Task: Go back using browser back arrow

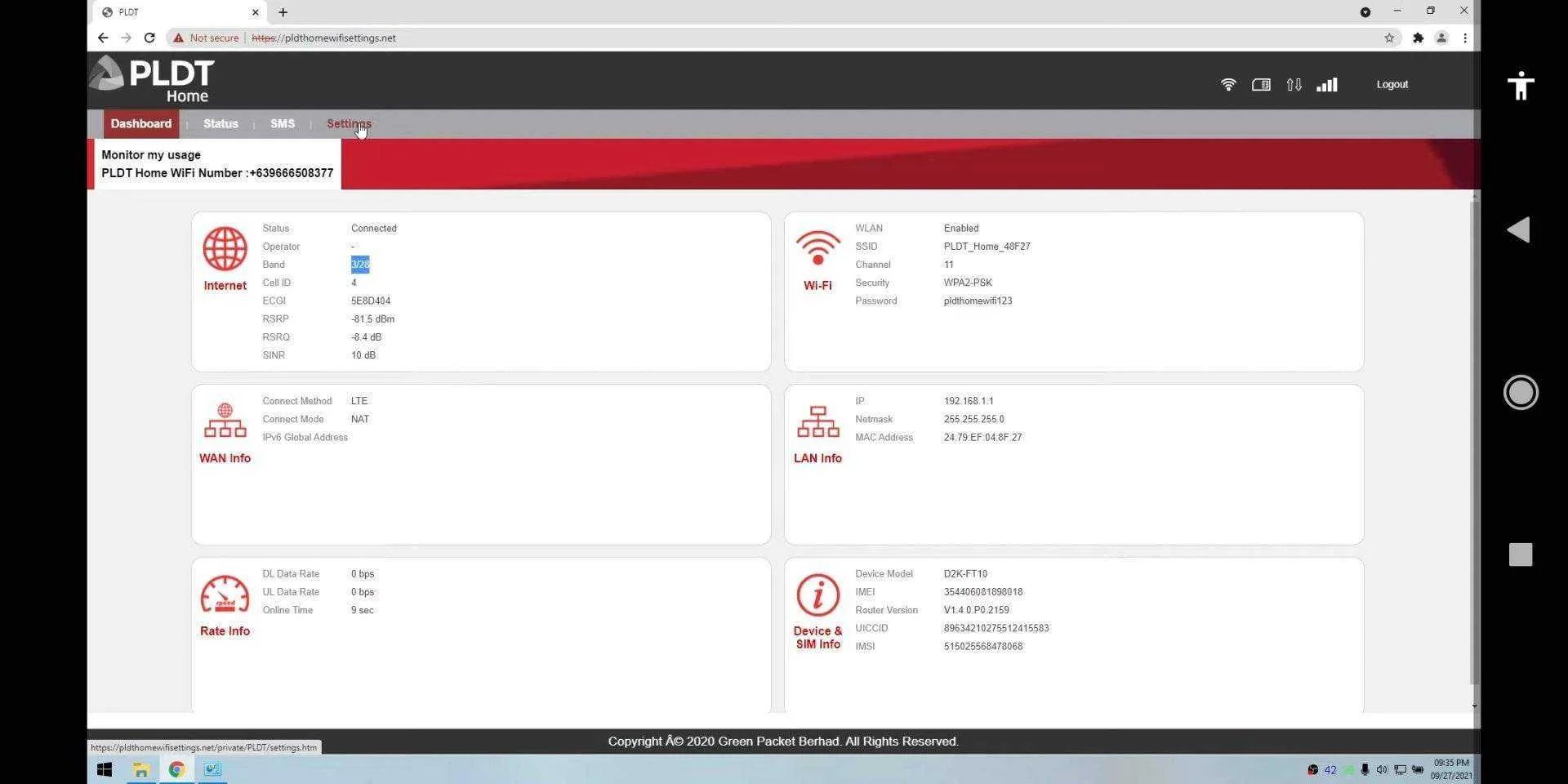Action: [103, 38]
